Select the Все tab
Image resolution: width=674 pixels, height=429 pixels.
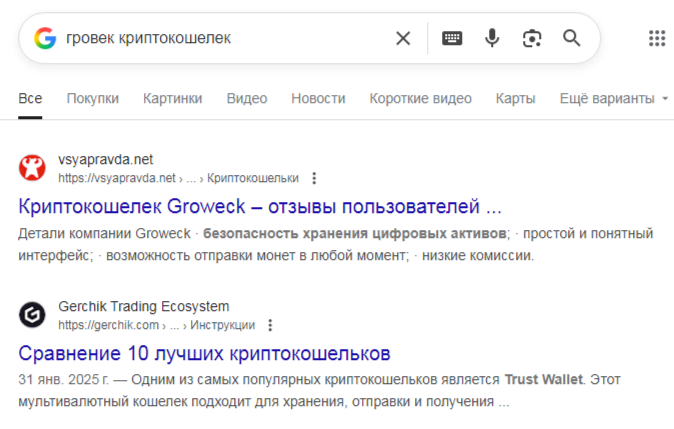click(30, 98)
